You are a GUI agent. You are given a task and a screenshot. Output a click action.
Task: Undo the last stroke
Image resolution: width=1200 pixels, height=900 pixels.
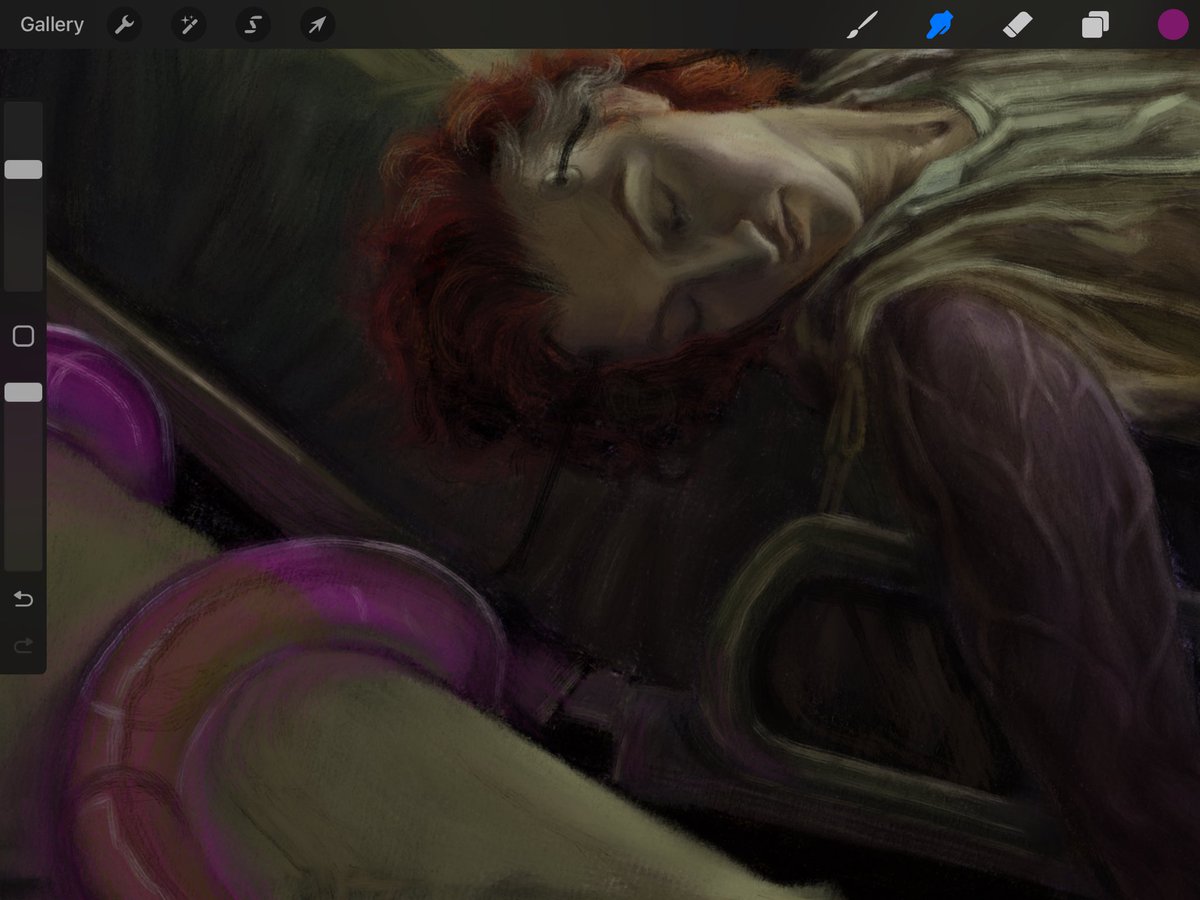tap(23, 599)
